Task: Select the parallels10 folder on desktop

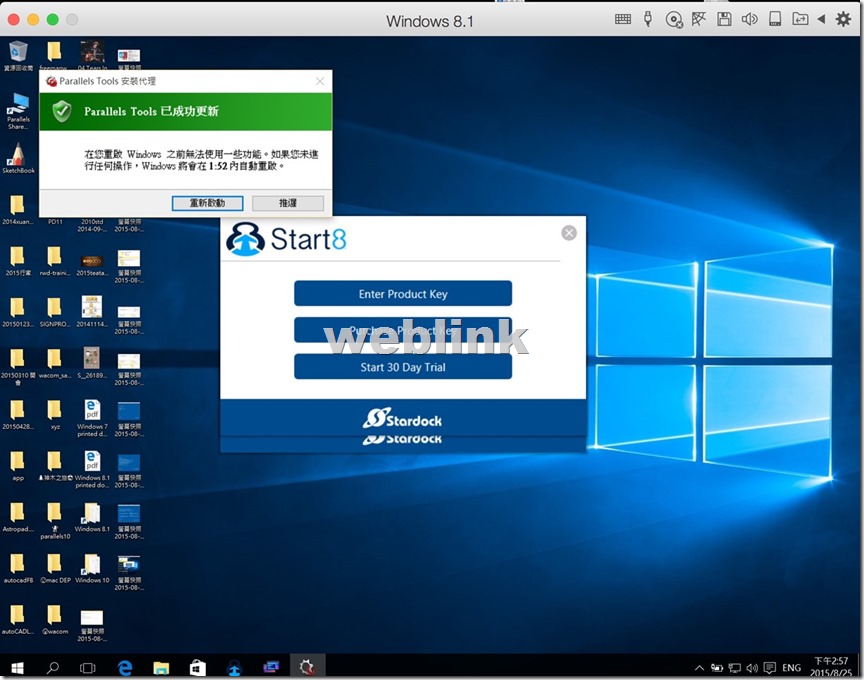Action: point(55,520)
